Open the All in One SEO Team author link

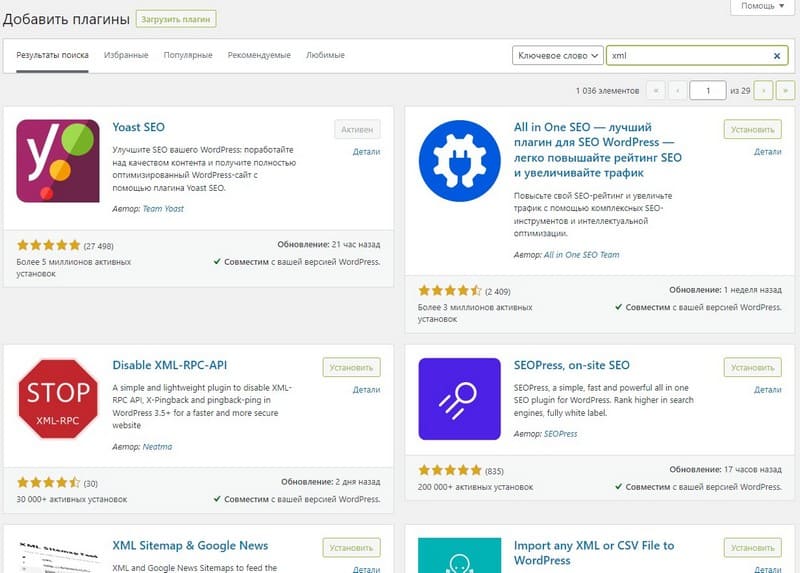(x=582, y=255)
